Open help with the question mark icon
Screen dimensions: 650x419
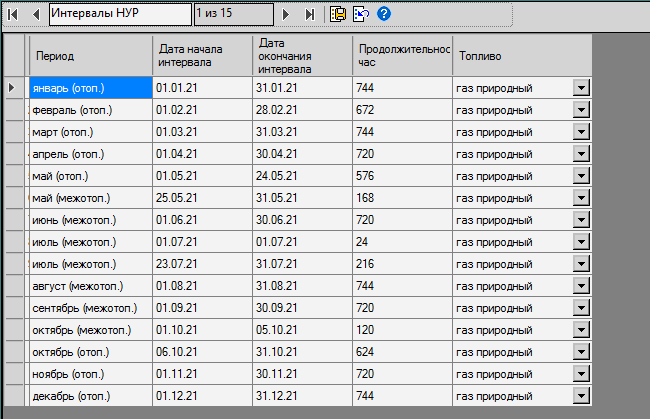coord(384,14)
